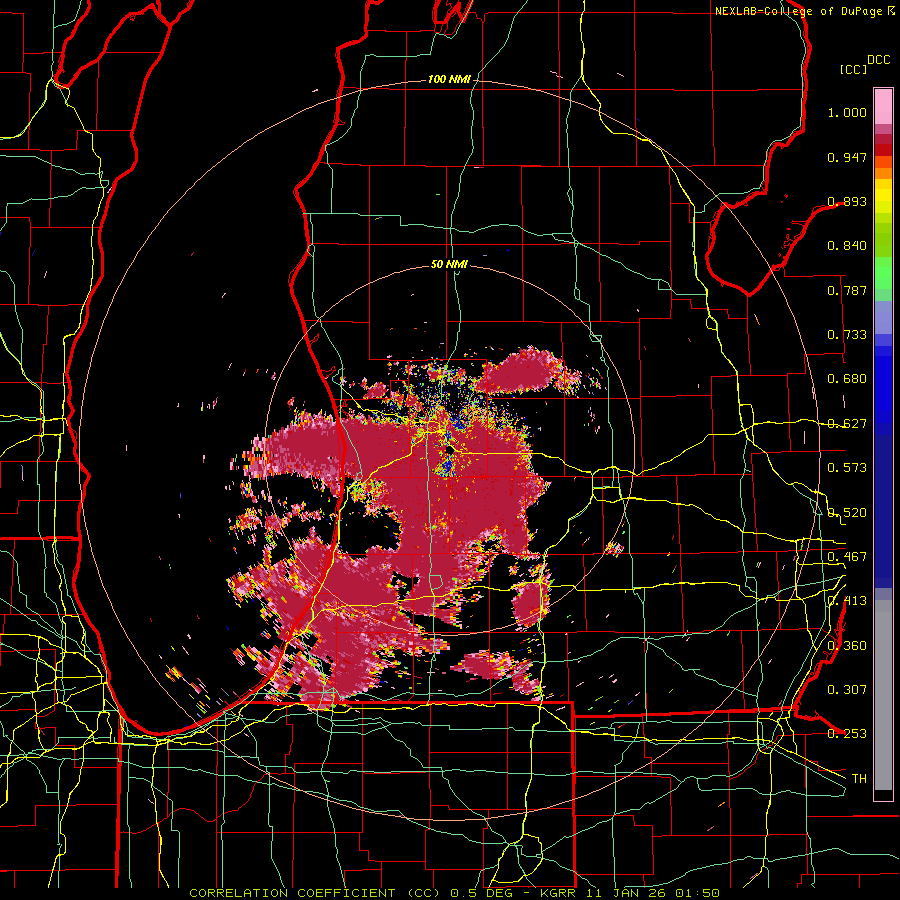This screenshot has width=900, height=900.
Task: Click the 0.307 scale value
Action: pos(847,689)
